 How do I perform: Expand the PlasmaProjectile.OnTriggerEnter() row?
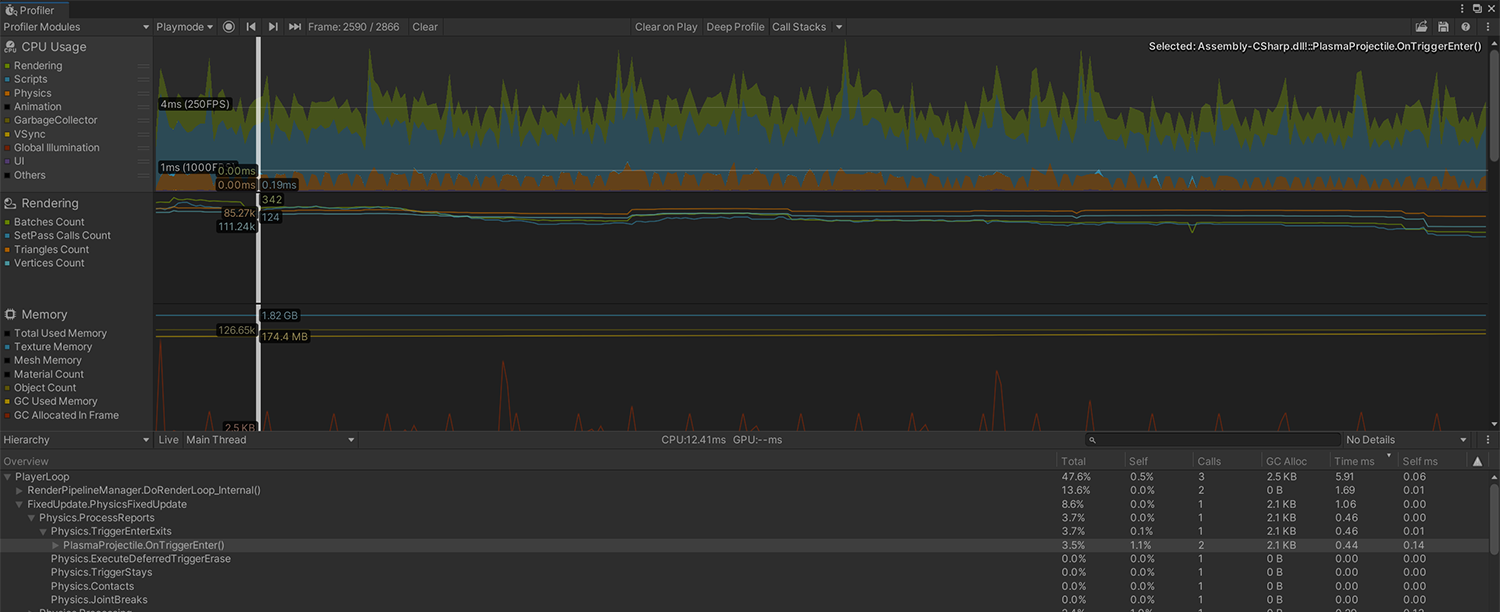click(x=56, y=546)
